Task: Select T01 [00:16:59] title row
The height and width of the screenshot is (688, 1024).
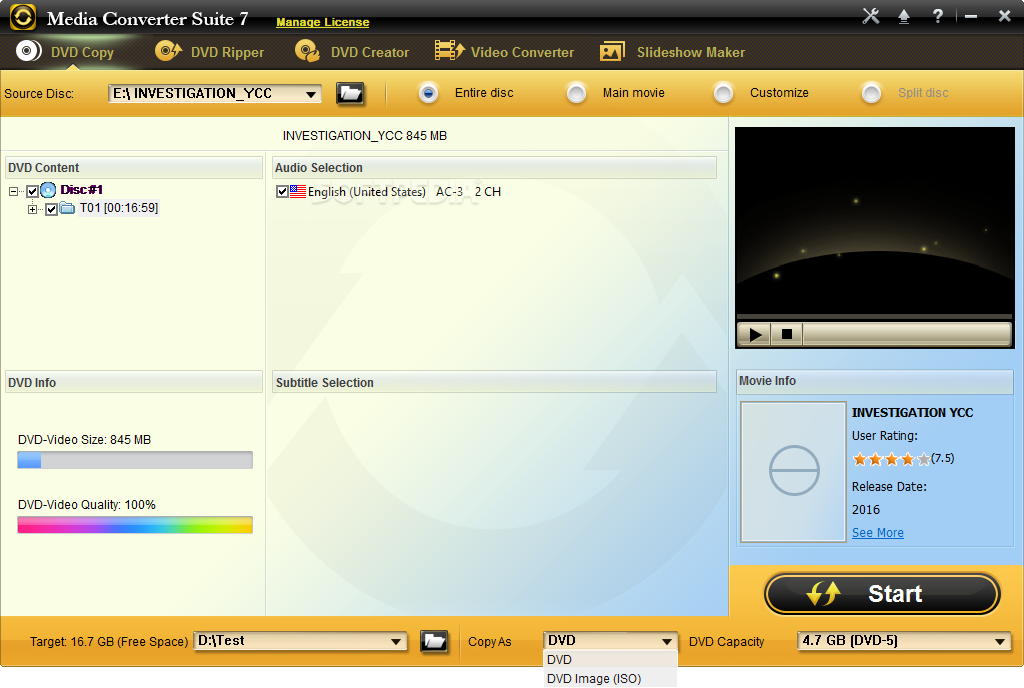Action: [x=119, y=208]
